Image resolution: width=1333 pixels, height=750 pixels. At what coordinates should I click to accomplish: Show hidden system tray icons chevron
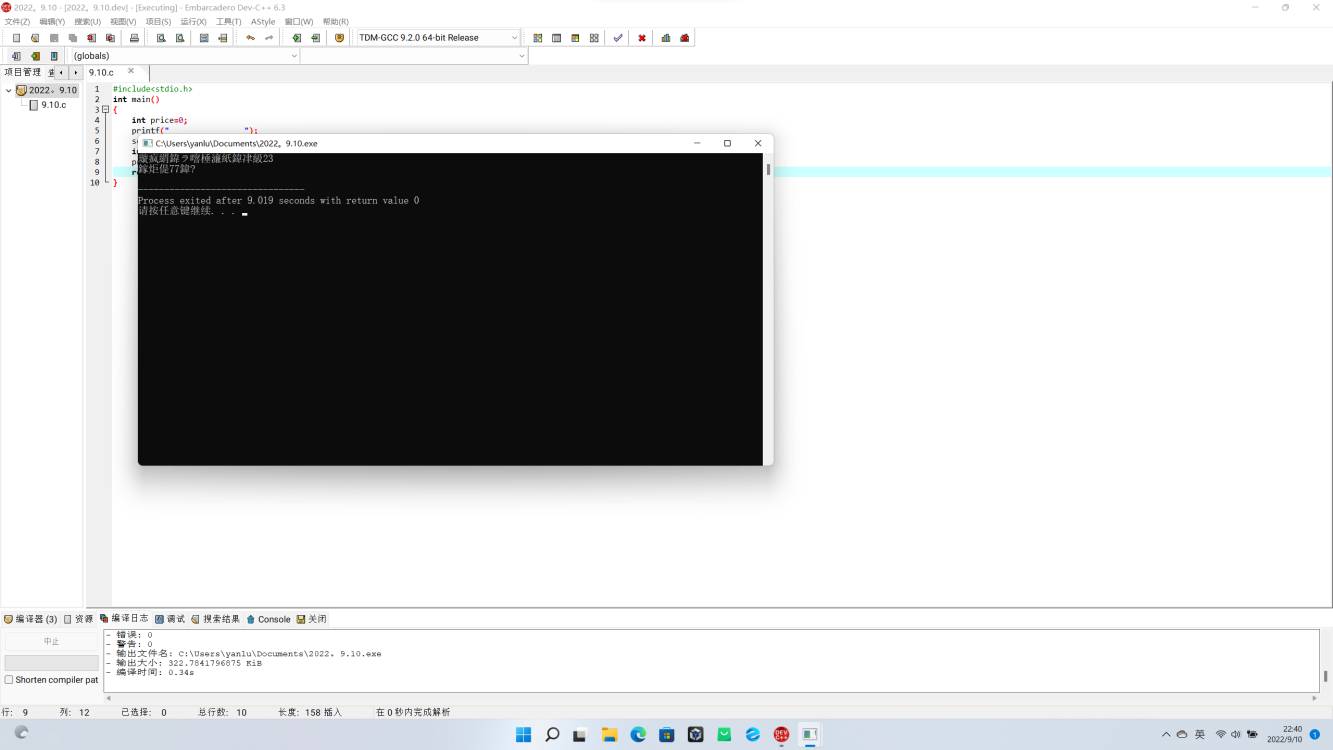pos(1166,735)
